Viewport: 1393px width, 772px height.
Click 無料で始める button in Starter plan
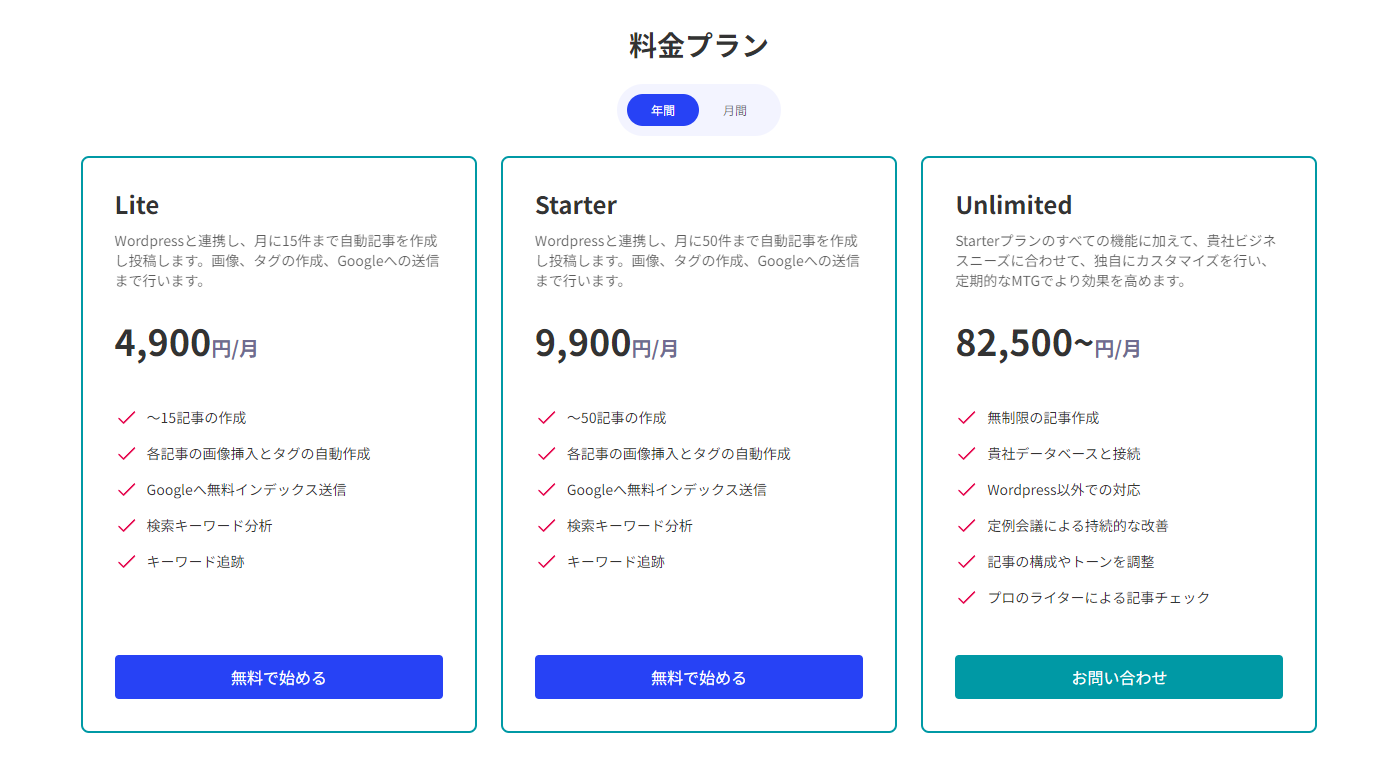[x=698, y=677]
